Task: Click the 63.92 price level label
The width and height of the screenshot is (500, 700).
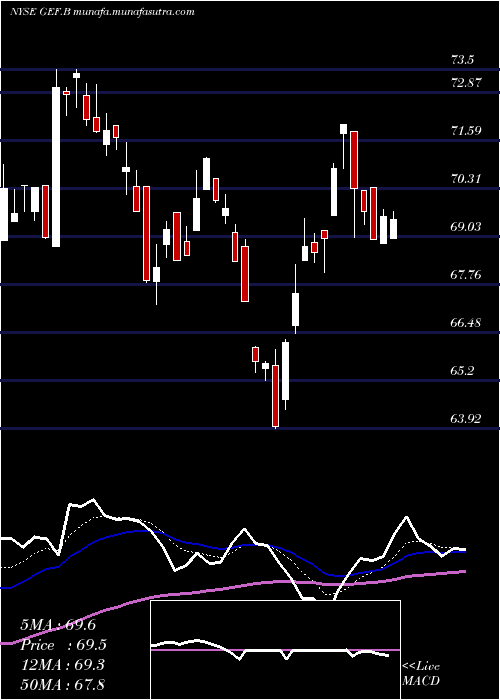Action: 466,419
